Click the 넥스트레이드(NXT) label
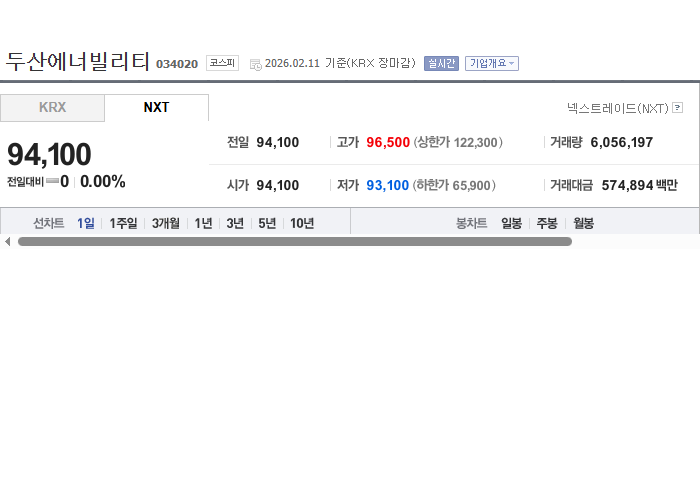The width and height of the screenshot is (700, 490). pyautogui.click(x=618, y=108)
